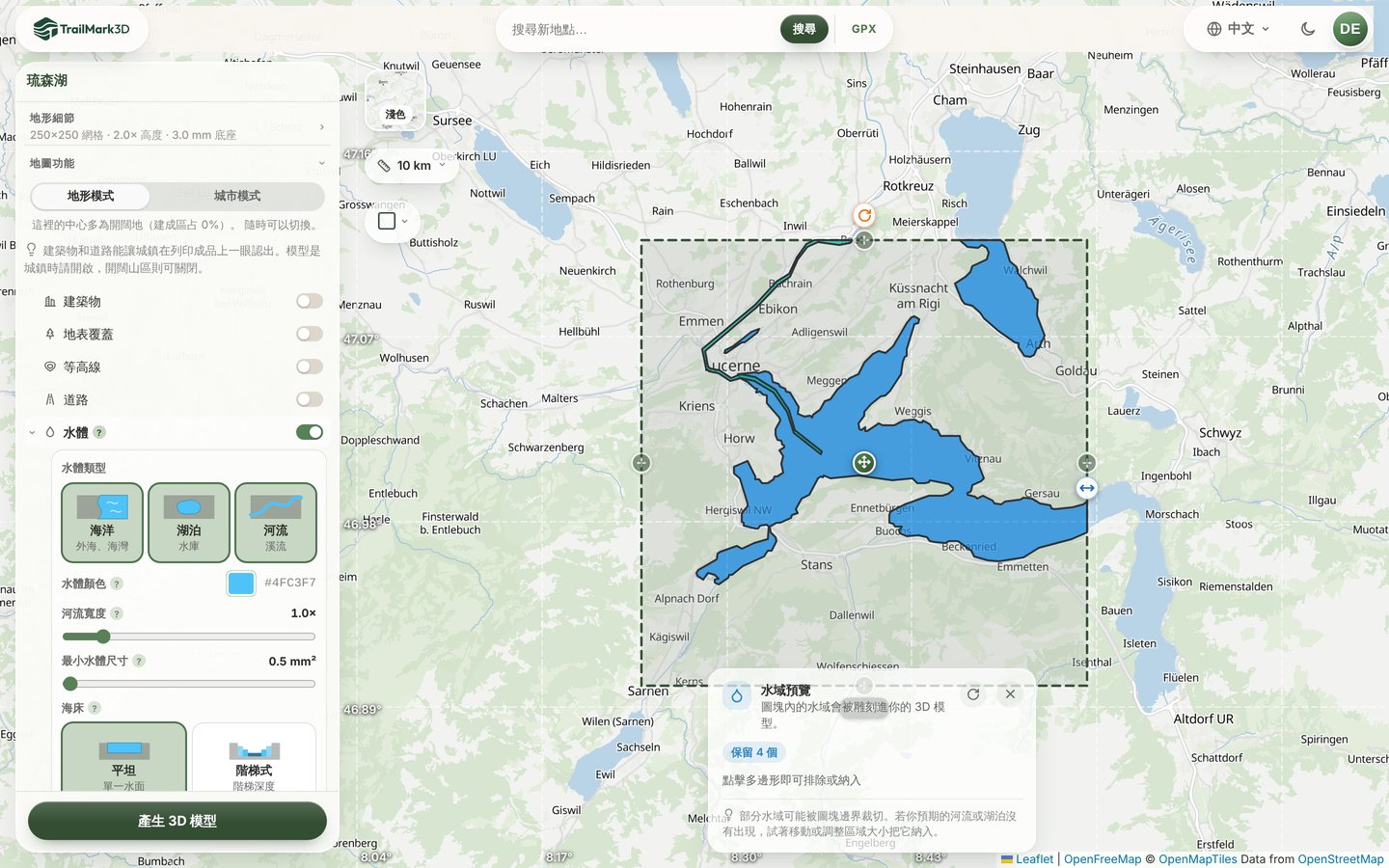Click the help icon next to 水體顏色
The height and width of the screenshot is (868, 1389).
117,583
